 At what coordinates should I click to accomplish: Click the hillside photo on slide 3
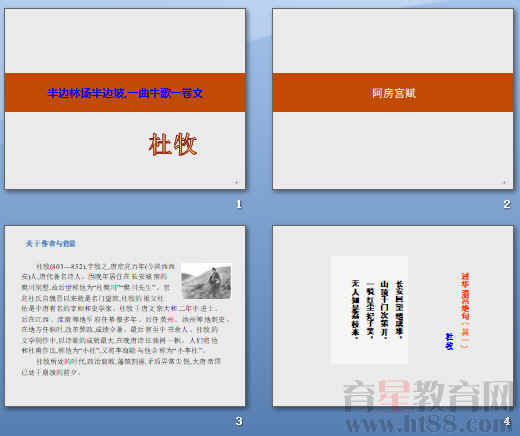[206, 281]
